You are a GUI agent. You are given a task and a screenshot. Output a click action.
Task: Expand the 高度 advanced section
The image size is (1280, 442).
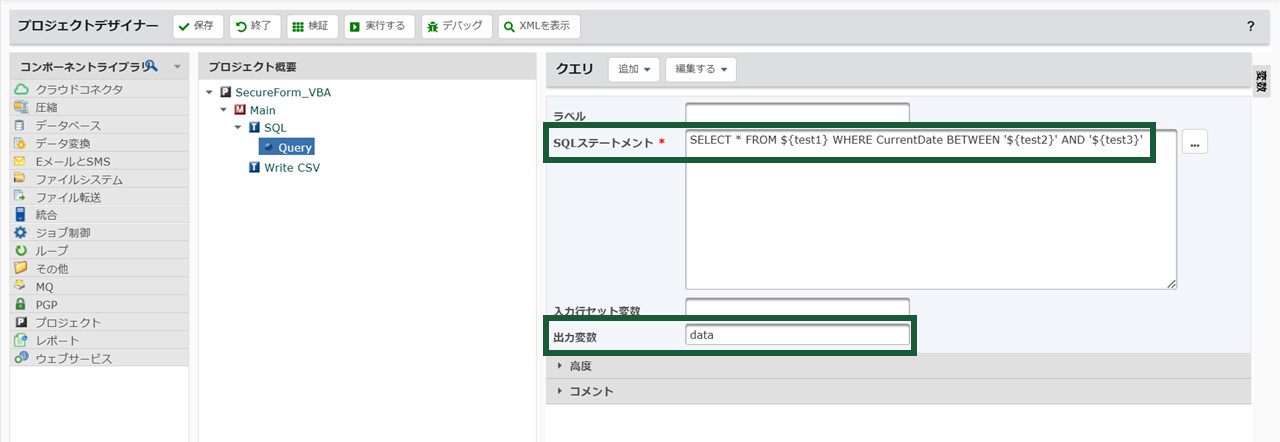coord(898,366)
